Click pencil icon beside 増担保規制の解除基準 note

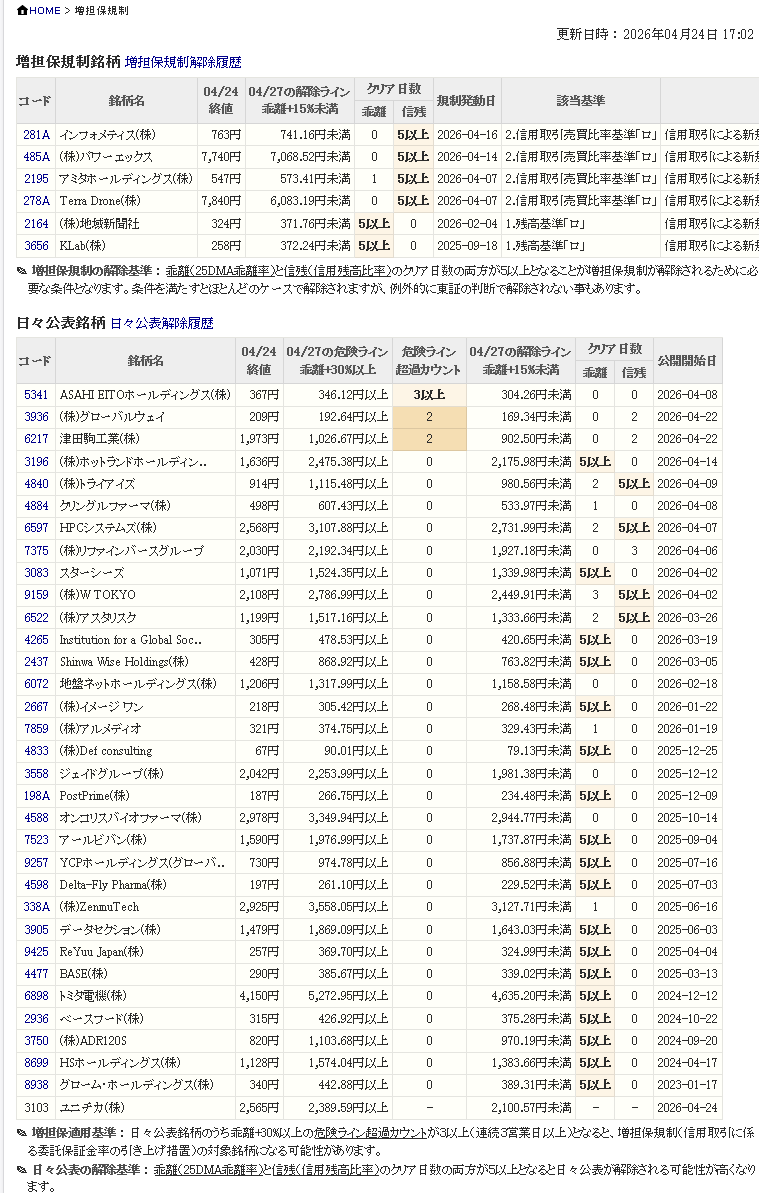point(22,271)
